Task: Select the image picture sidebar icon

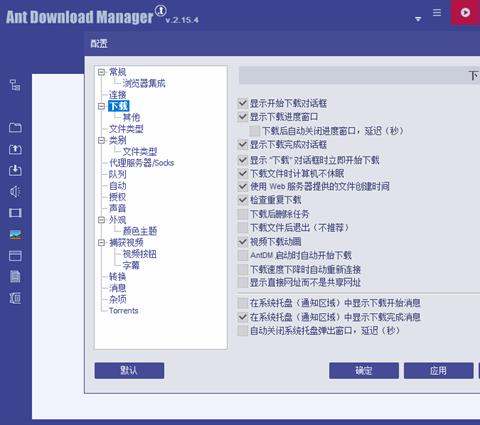Action: (x=15, y=234)
